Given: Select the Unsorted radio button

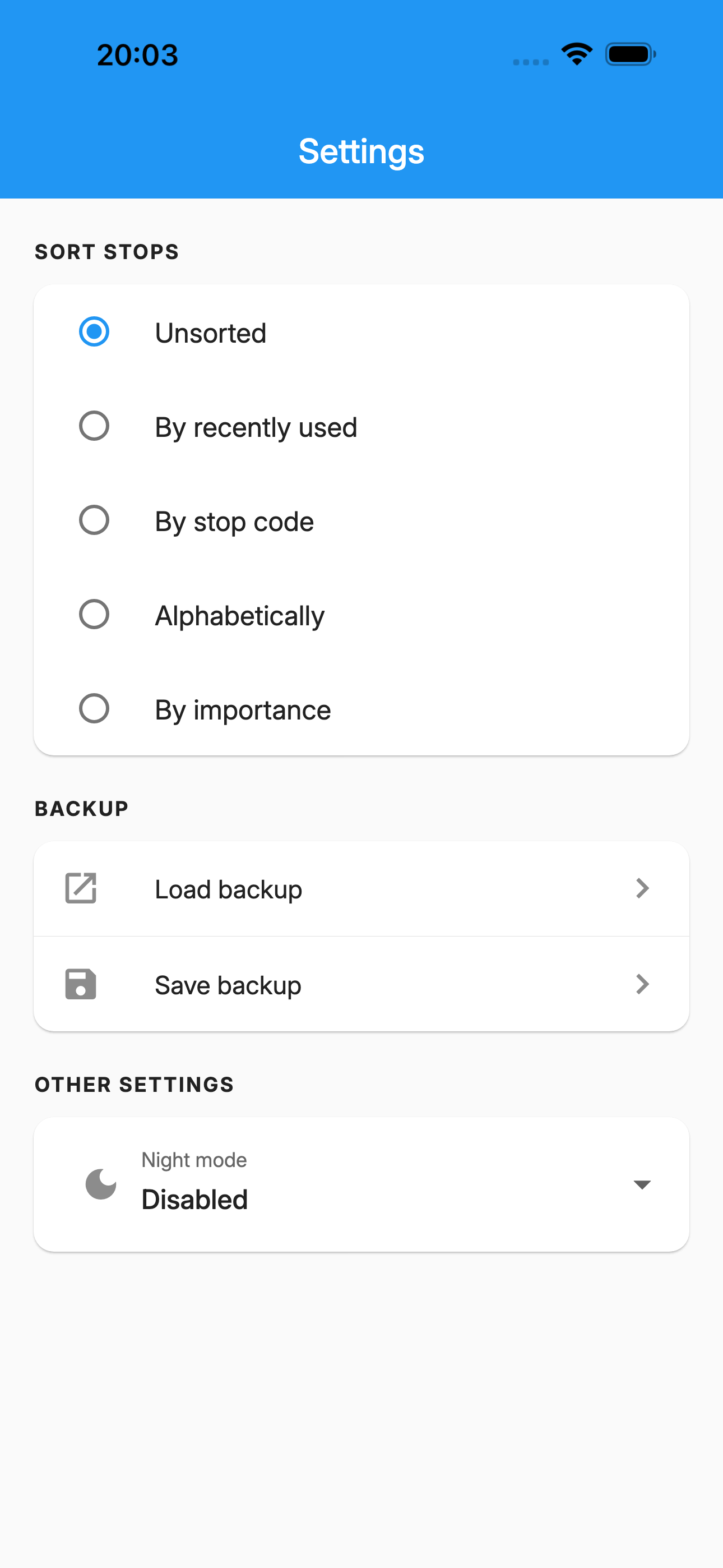Looking at the screenshot, I should tap(94, 332).
